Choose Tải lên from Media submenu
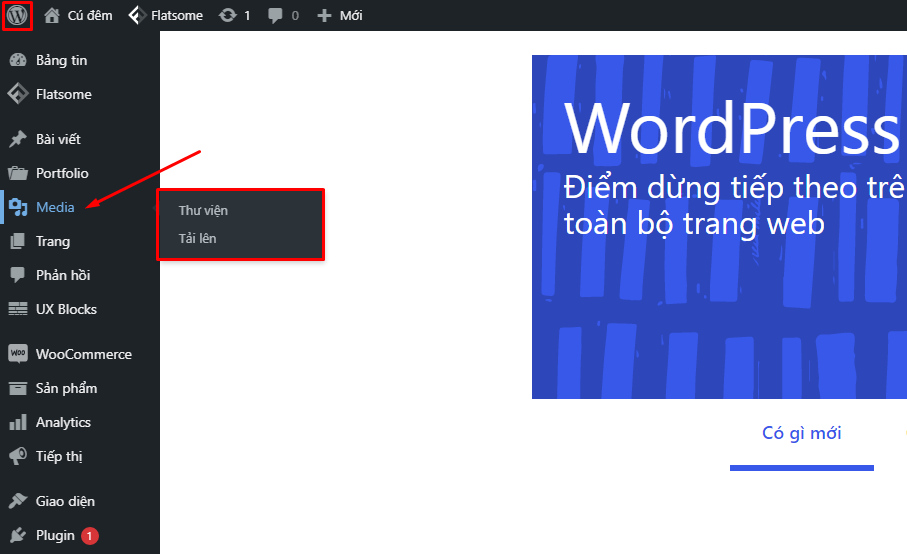 (197, 238)
